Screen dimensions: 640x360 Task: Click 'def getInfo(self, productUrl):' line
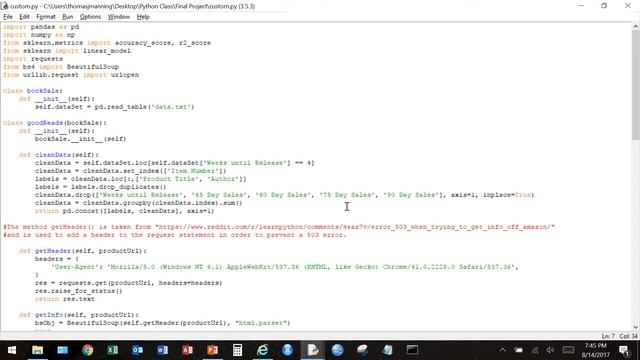[x=79, y=315]
